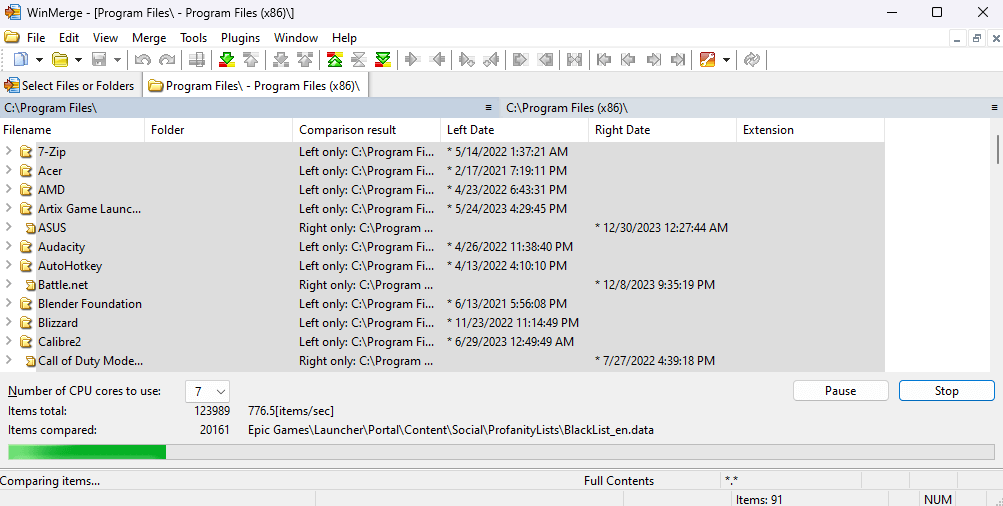Image resolution: width=1003 pixels, height=506 pixels.
Task: Click the All Right icon
Action: (521, 60)
